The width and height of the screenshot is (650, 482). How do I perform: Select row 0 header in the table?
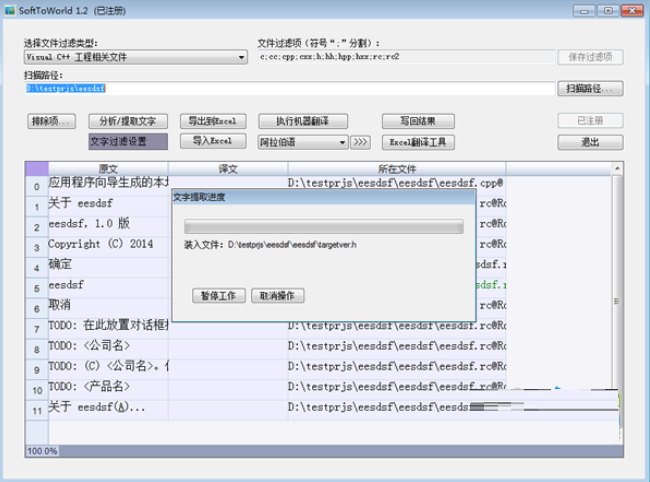tap(36, 186)
